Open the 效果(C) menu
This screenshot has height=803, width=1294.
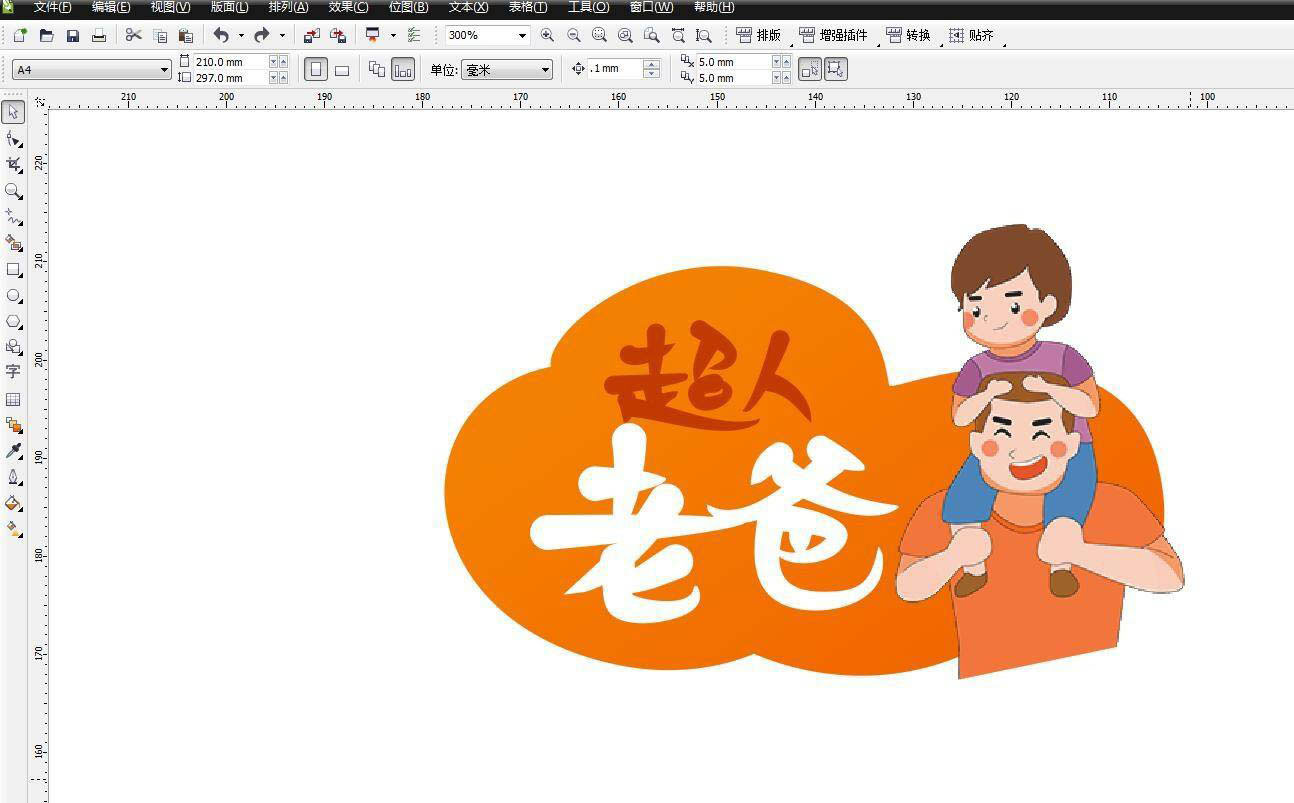tap(348, 7)
